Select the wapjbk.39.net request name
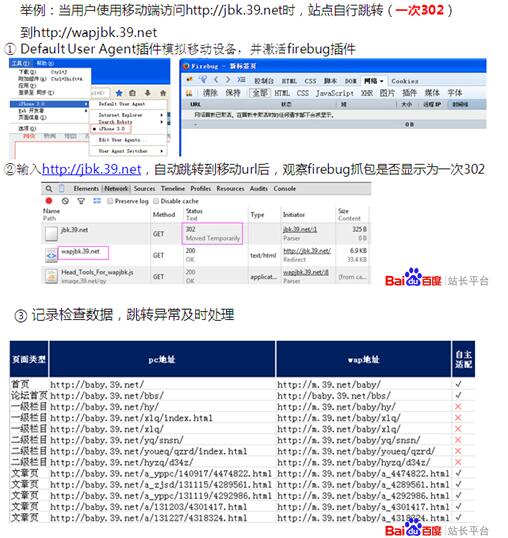Viewport: 508px width, 538px height. click(81, 252)
